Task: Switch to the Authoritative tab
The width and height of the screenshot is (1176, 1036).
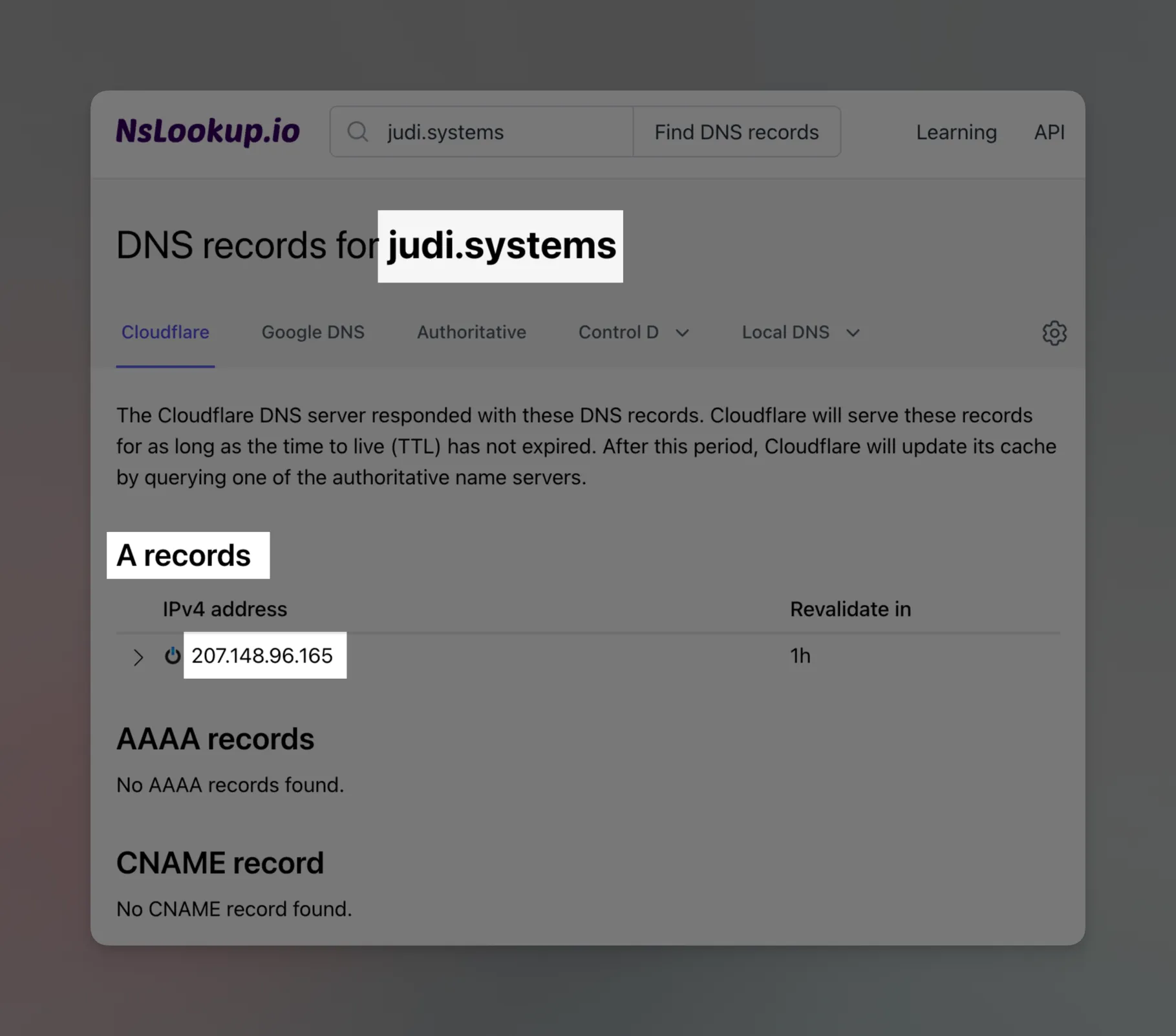Action: [471, 332]
